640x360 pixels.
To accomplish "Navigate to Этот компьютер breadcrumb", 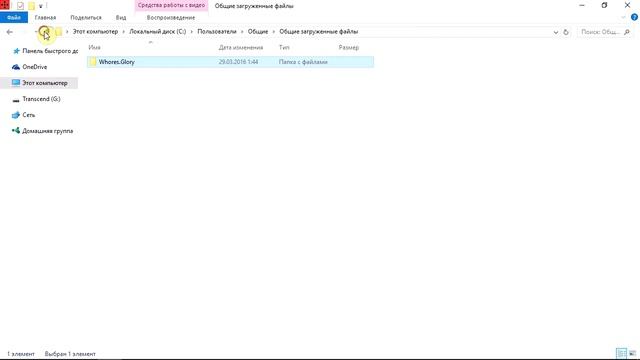I will (x=95, y=31).
